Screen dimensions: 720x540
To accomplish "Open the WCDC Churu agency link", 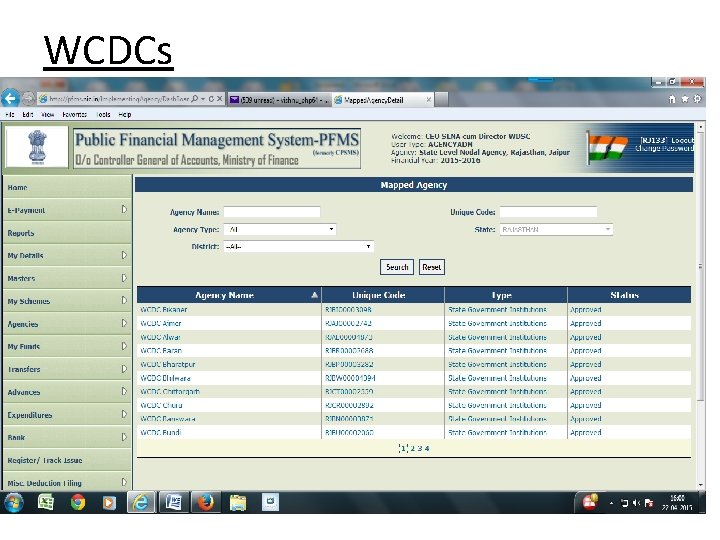I will 161,405.
